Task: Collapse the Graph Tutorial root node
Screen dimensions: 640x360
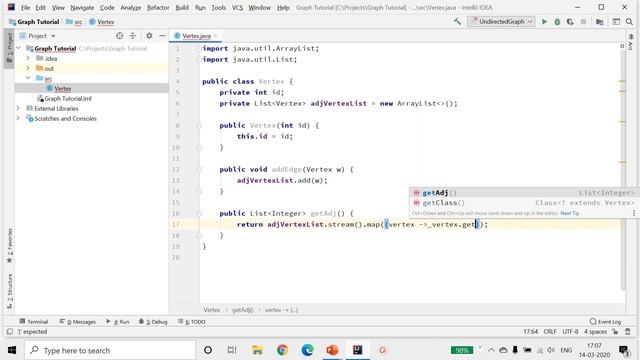Action: click(18, 49)
